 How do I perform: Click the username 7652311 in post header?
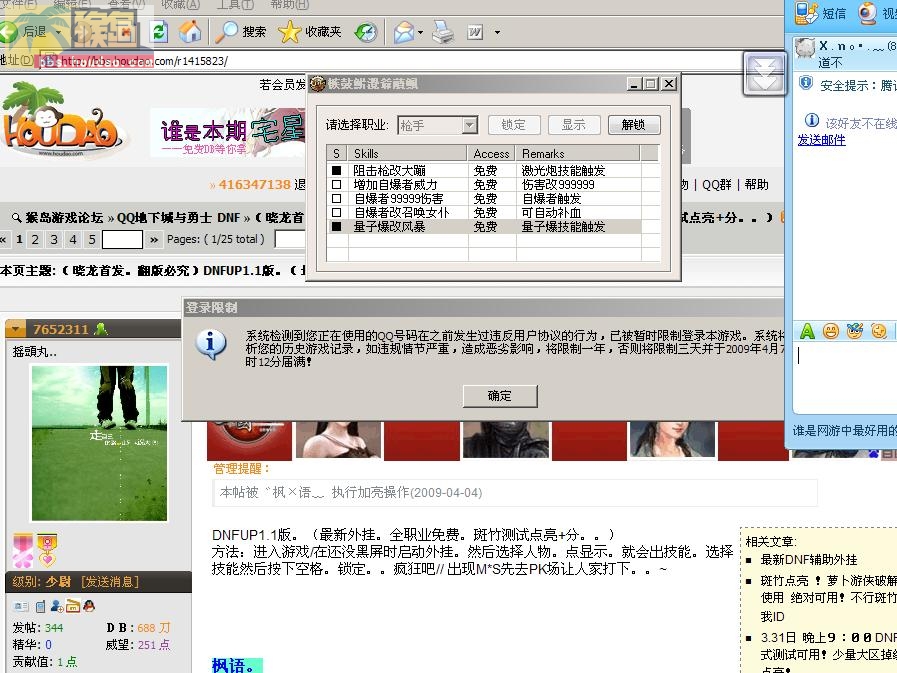tap(61, 329)
